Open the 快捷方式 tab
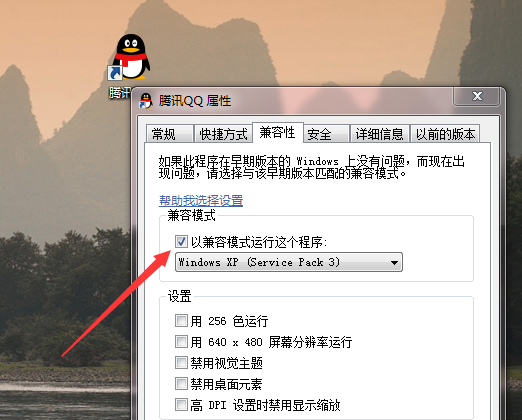 pos(223,134)
